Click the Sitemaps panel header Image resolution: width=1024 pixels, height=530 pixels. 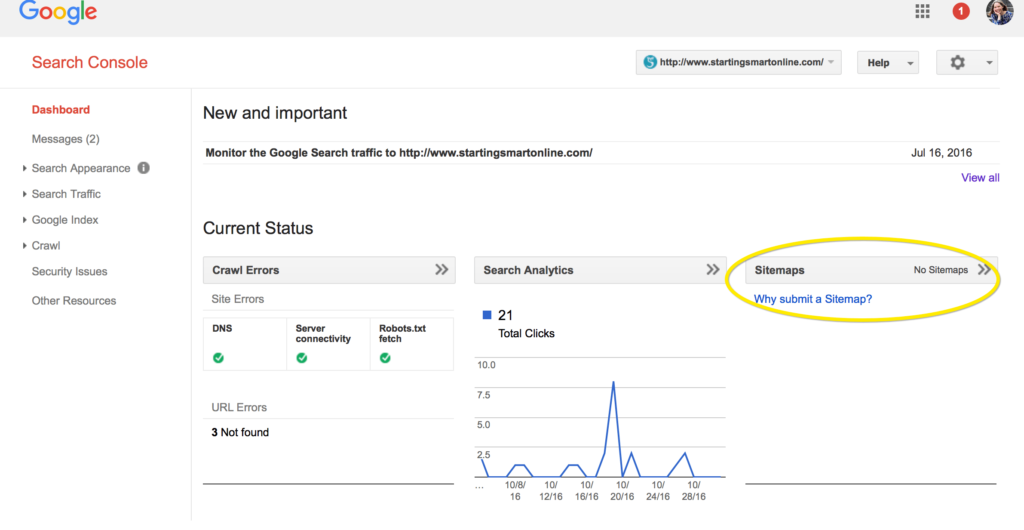pyautogui.click(x=871, y=270)
